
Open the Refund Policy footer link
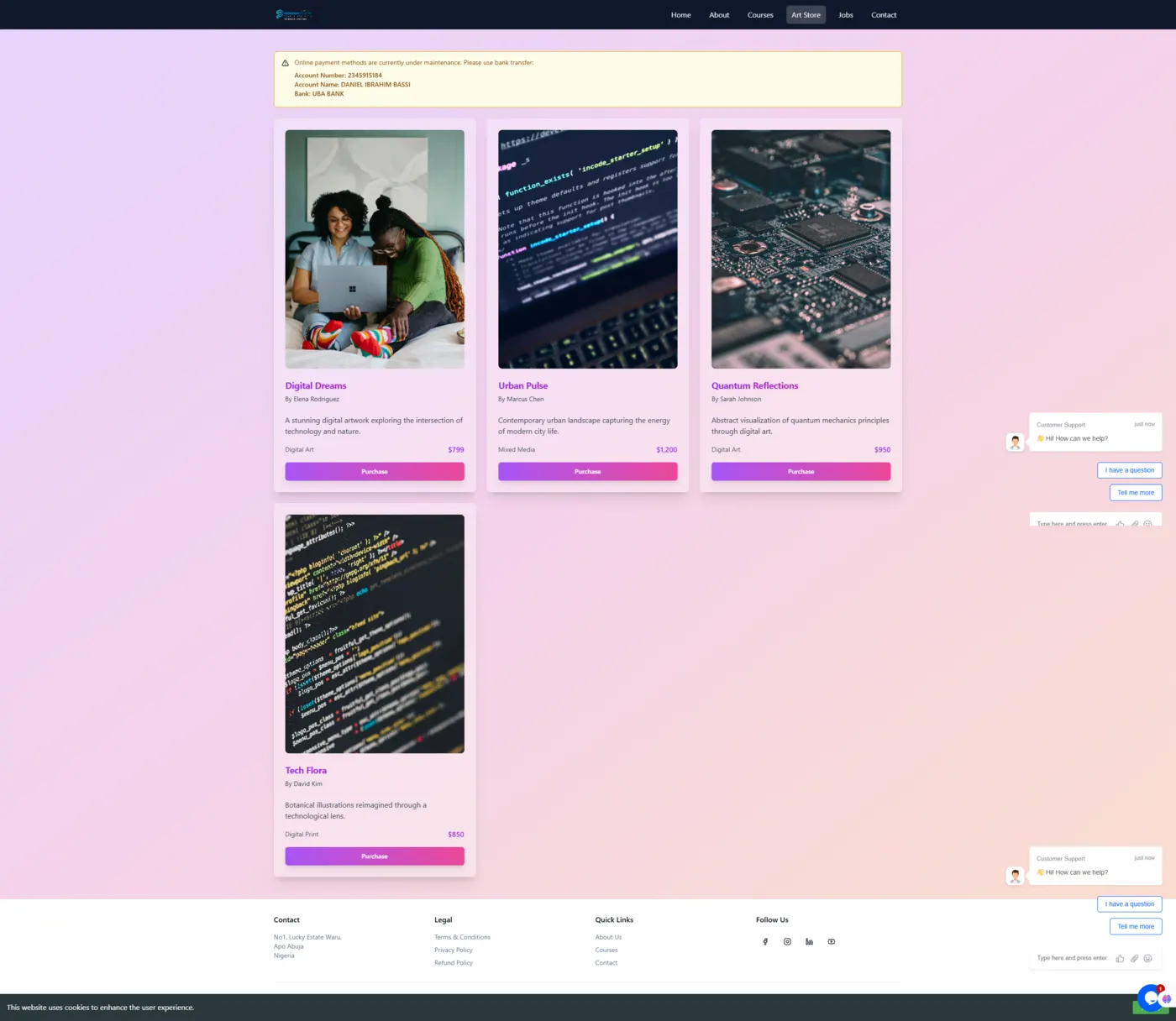click(x=454, y=963)
